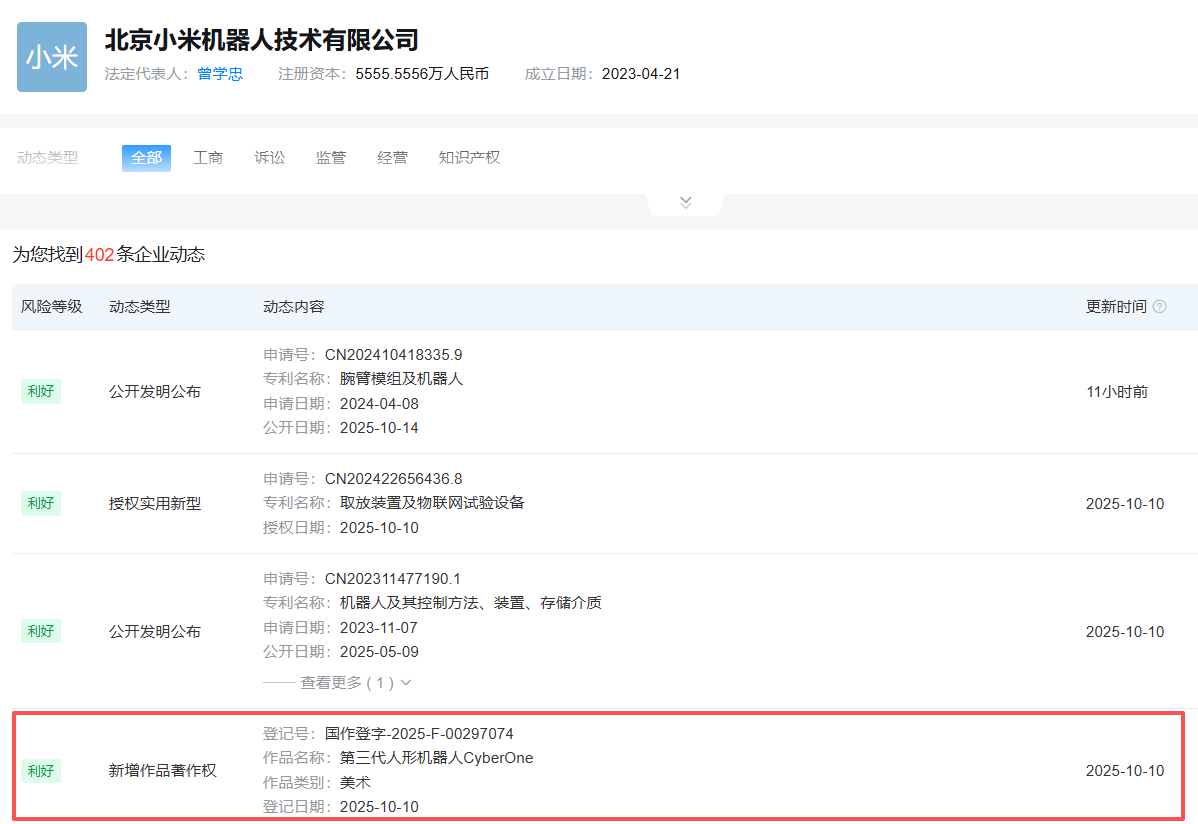Viewport: 1198px width, 824px height.
Task: Switch to the 诉讼 tab
Action: [x=269, y=158]
